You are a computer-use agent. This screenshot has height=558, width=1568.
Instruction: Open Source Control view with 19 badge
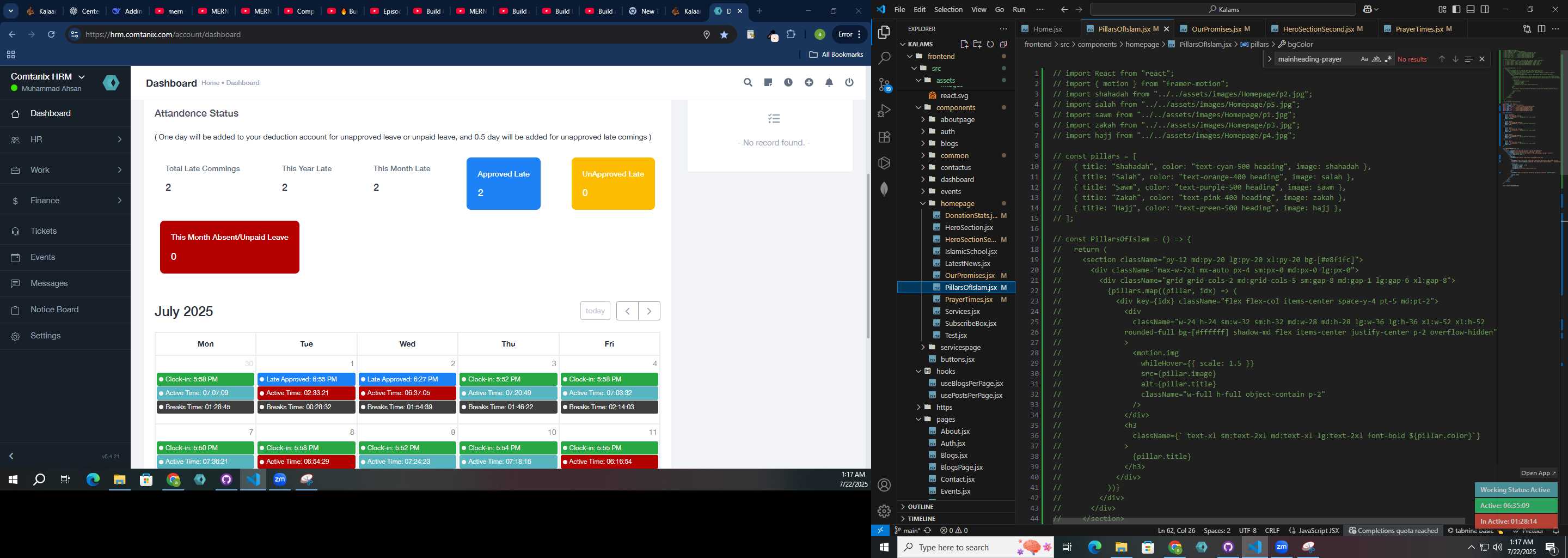point(884,84)
